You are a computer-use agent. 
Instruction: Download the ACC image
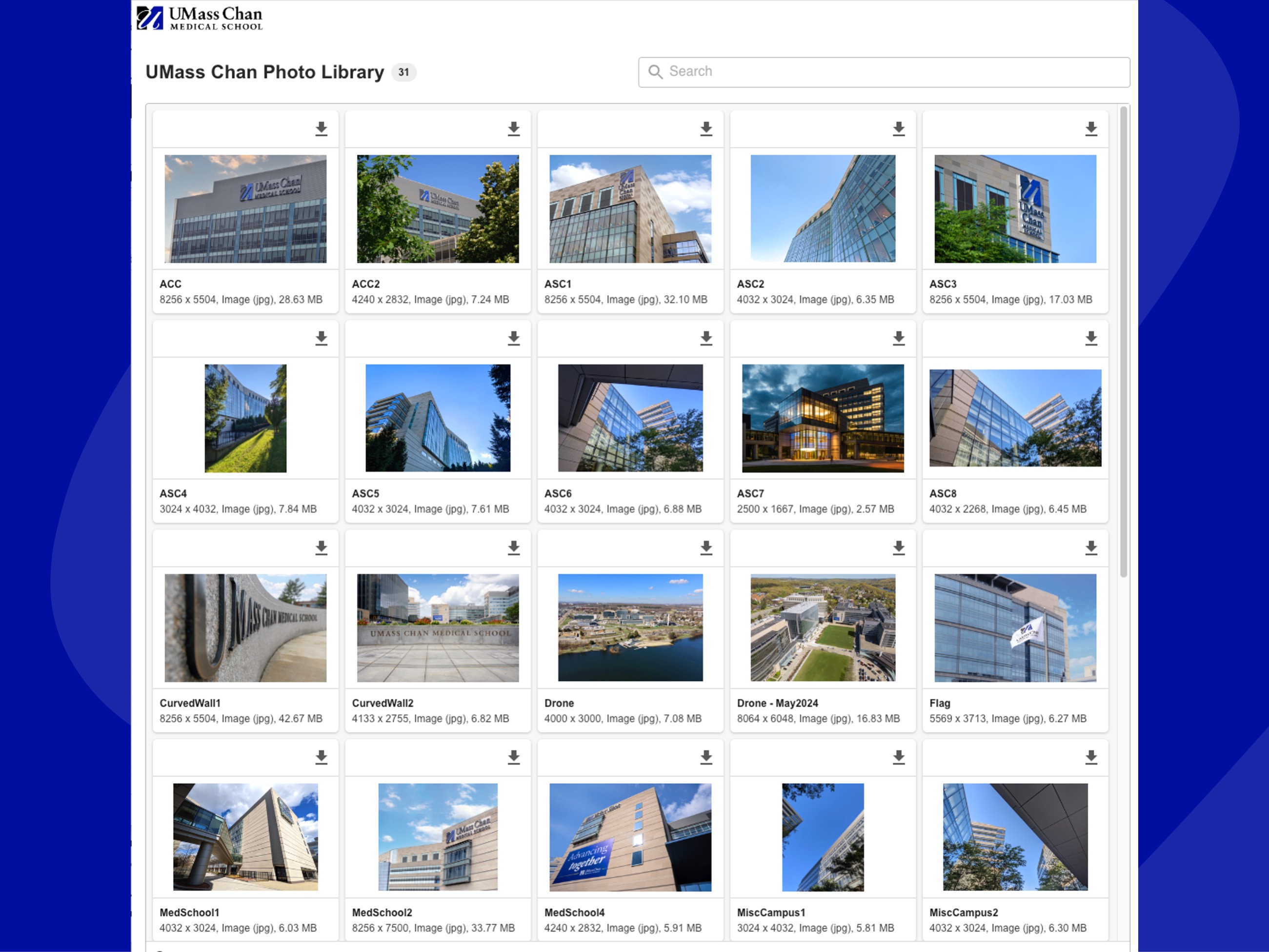point(321,130)
